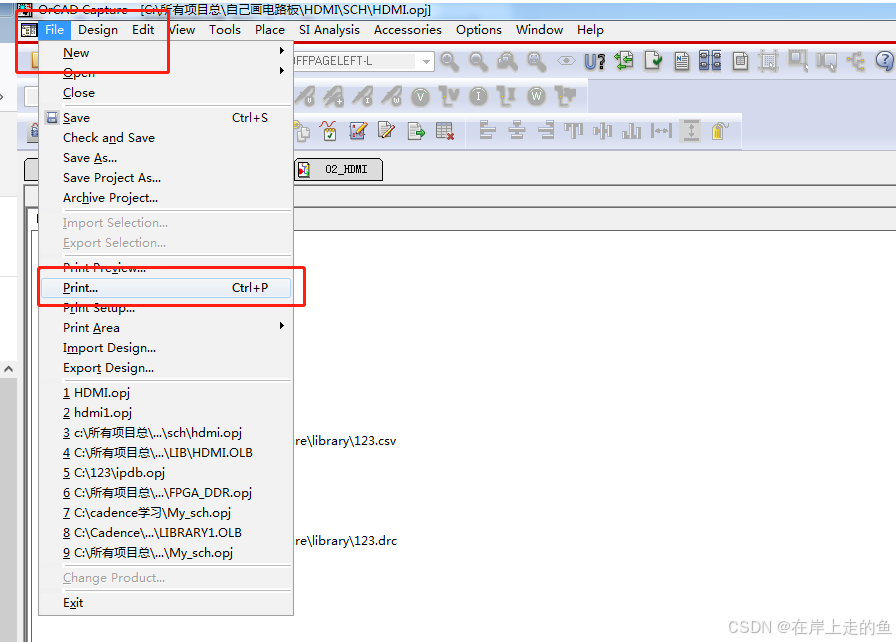The width and height of the screenshot is (896, 642).
Task: Click the document with pencil icon
Action: point(387,131)
